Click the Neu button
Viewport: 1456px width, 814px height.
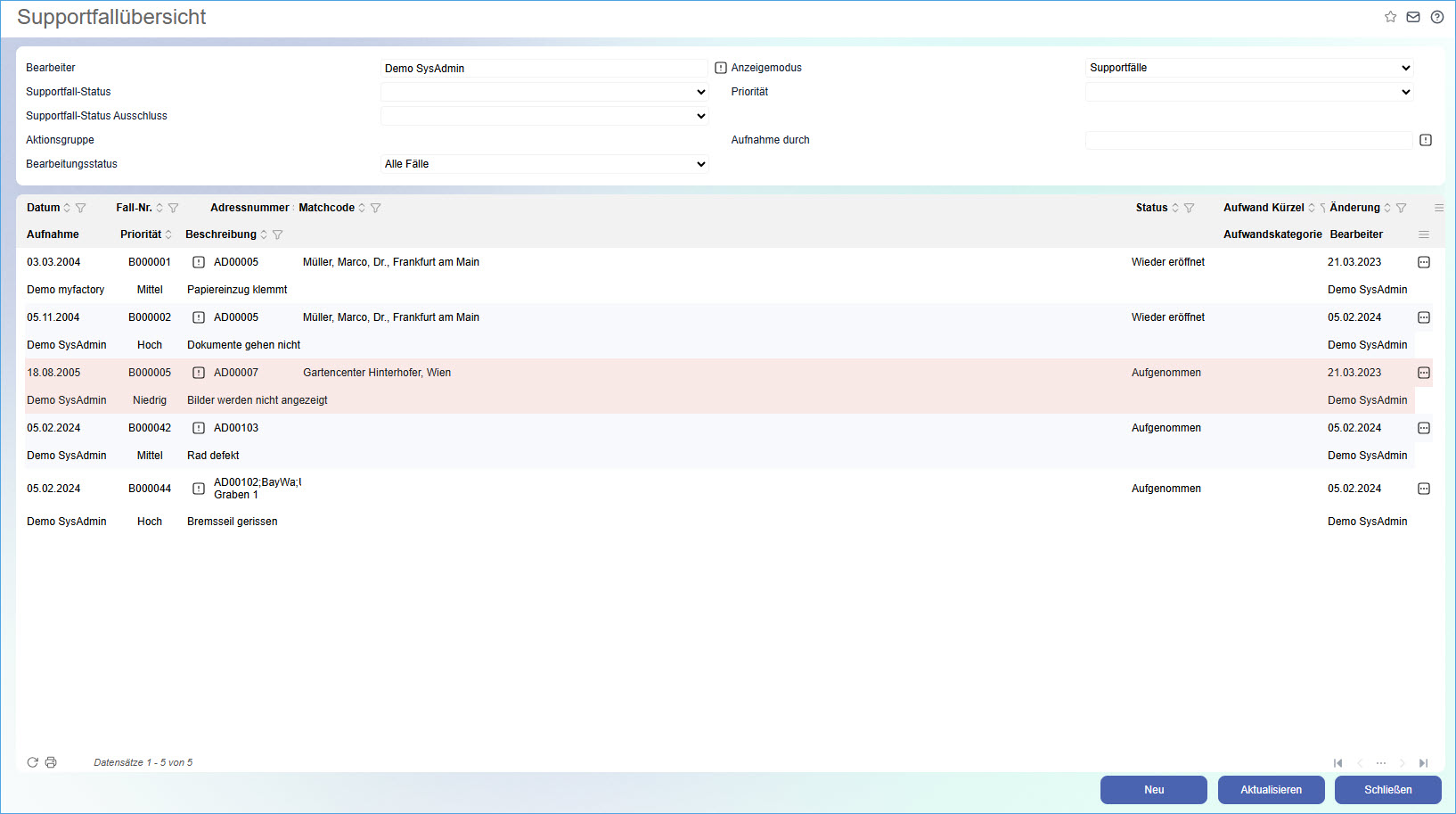point(1153,790)
